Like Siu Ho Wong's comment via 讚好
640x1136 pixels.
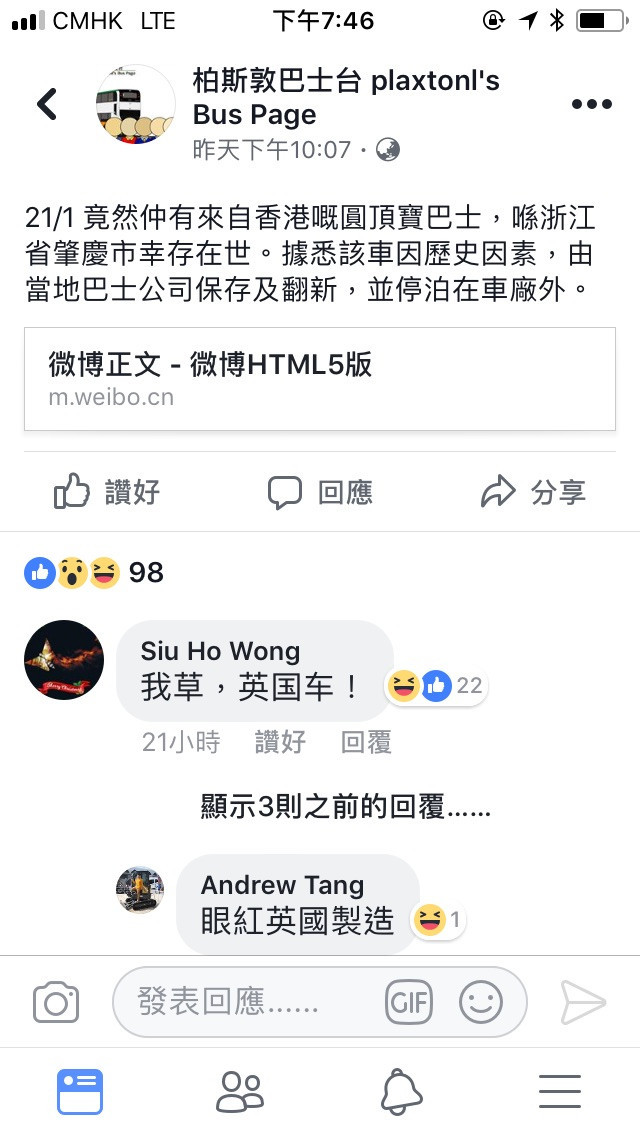click(280, 743)
